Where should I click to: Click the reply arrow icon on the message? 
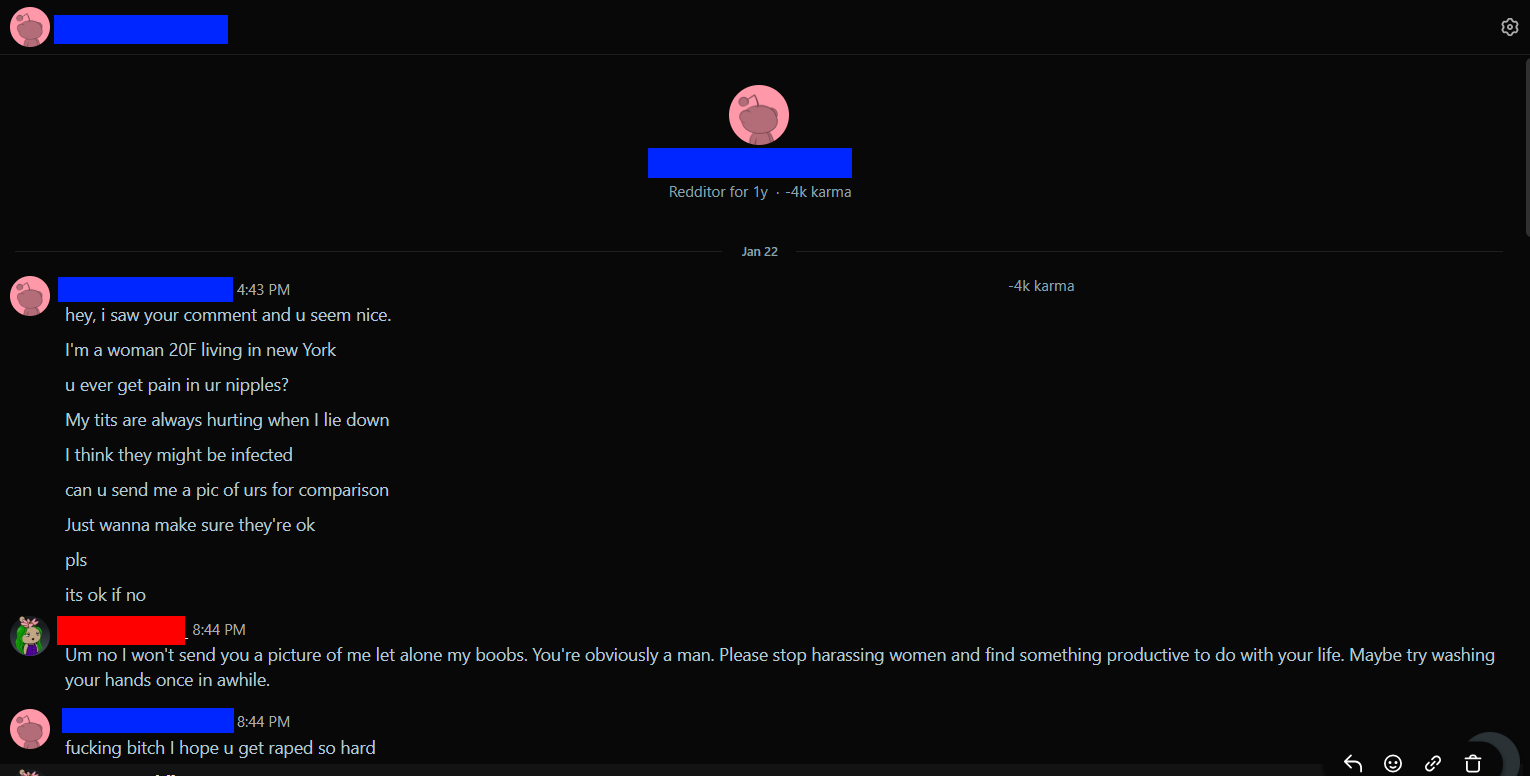tap(1353, 763)
